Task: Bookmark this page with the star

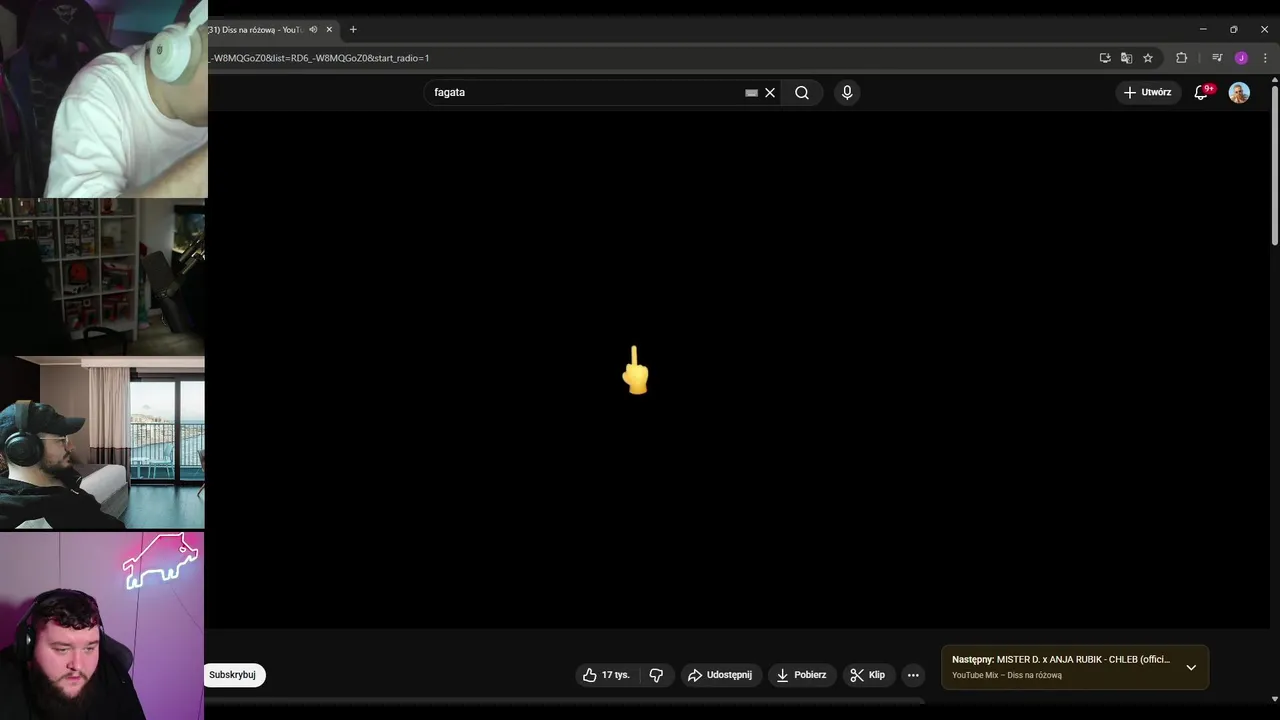Action: click(x=1148, y=58)
